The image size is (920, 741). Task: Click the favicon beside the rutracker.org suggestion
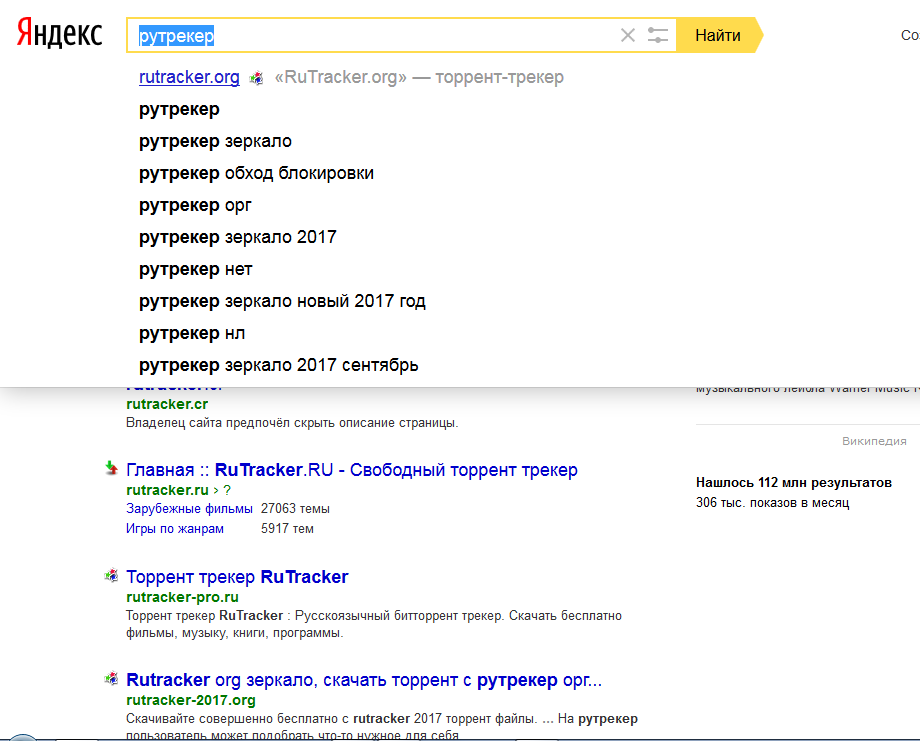(x=256, y=77)
